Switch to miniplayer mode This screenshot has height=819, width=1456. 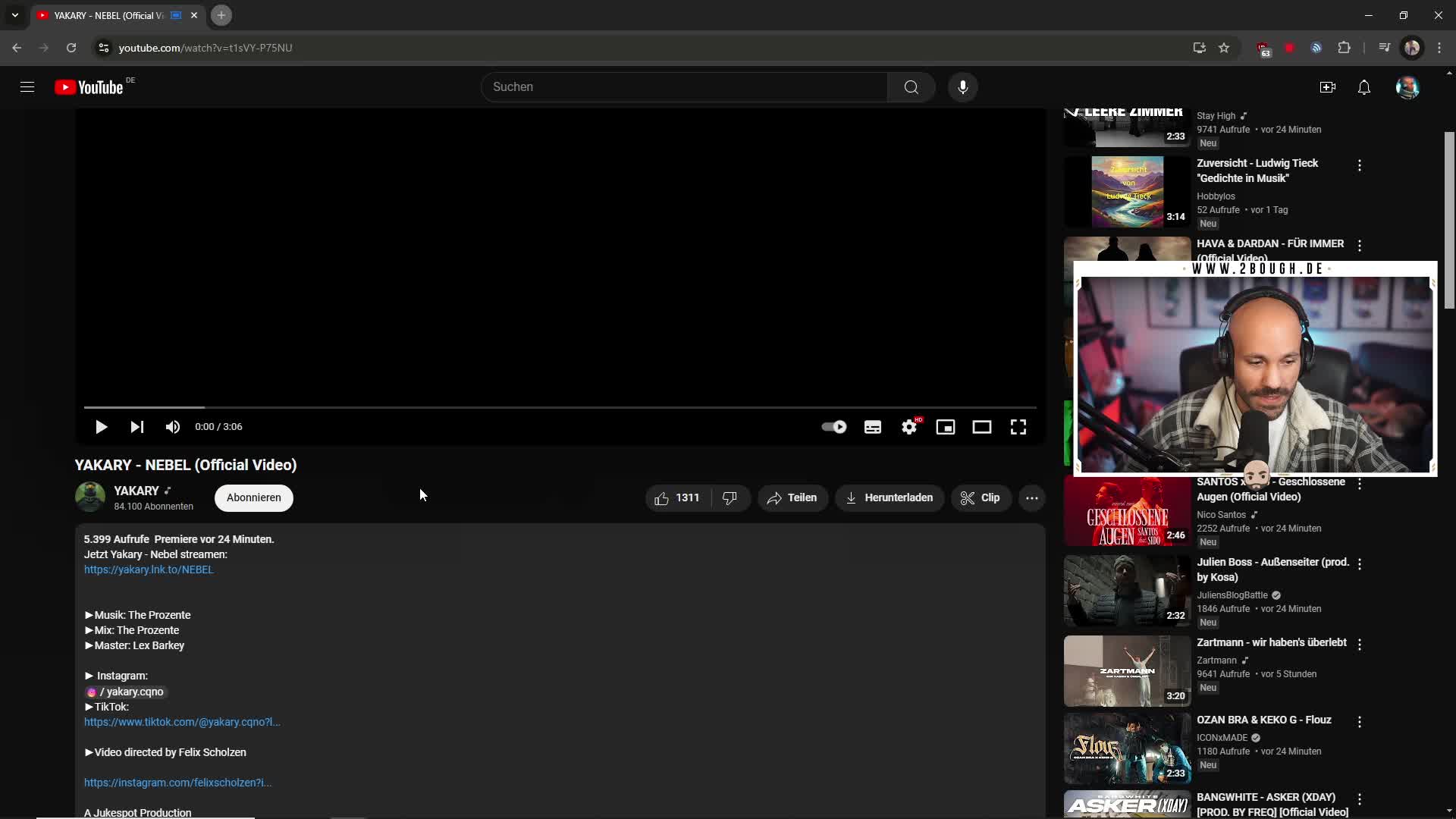coord(946,427)
